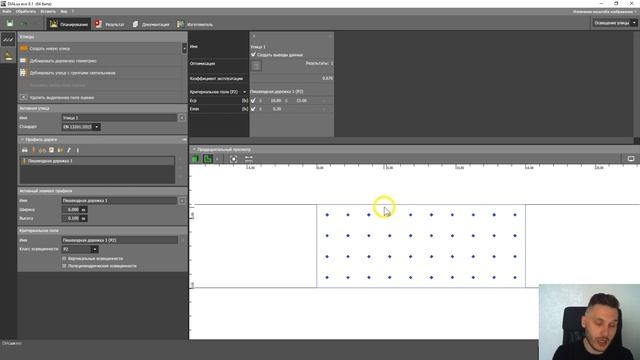Click button next to active street name field

coord(182,118)
